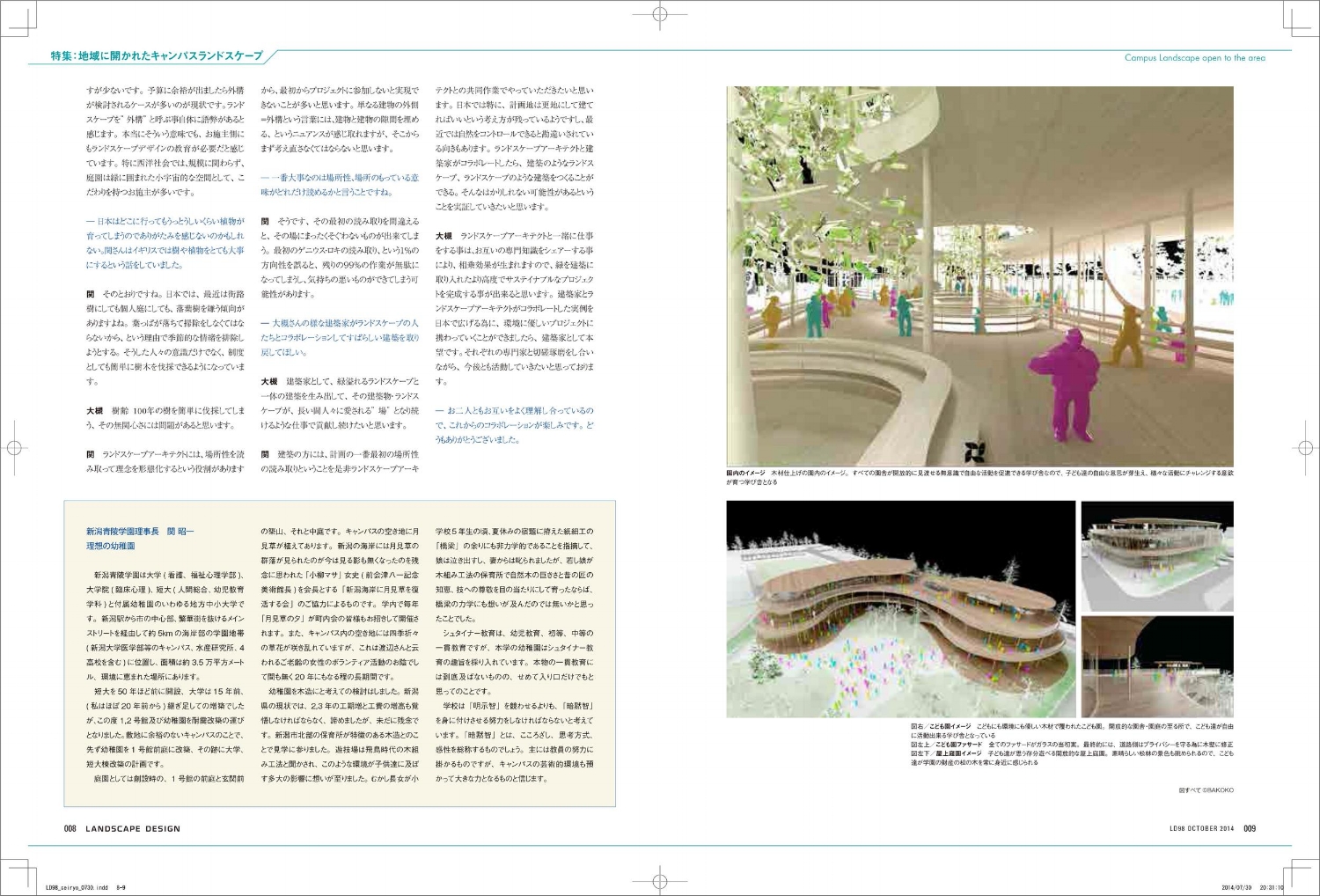Click the sidebar heading "新潟青陵学園理事長 関 昭一"

[x=140, y=532]
